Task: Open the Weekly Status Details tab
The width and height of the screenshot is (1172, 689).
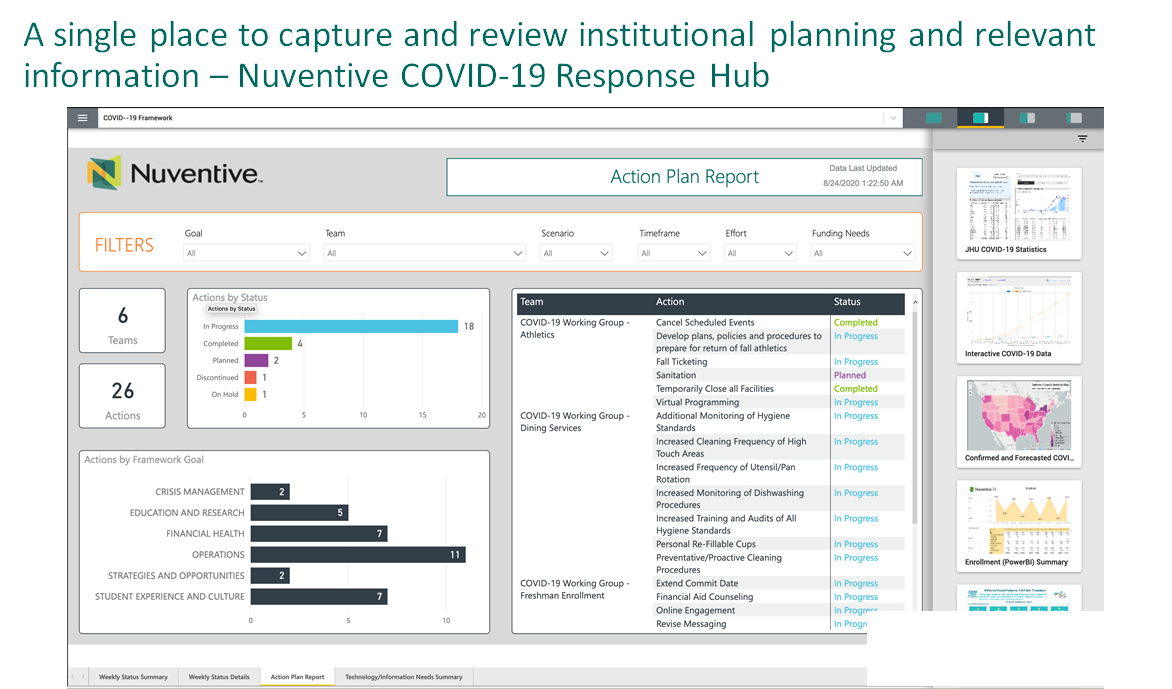Action: click(x=219, y=677)
